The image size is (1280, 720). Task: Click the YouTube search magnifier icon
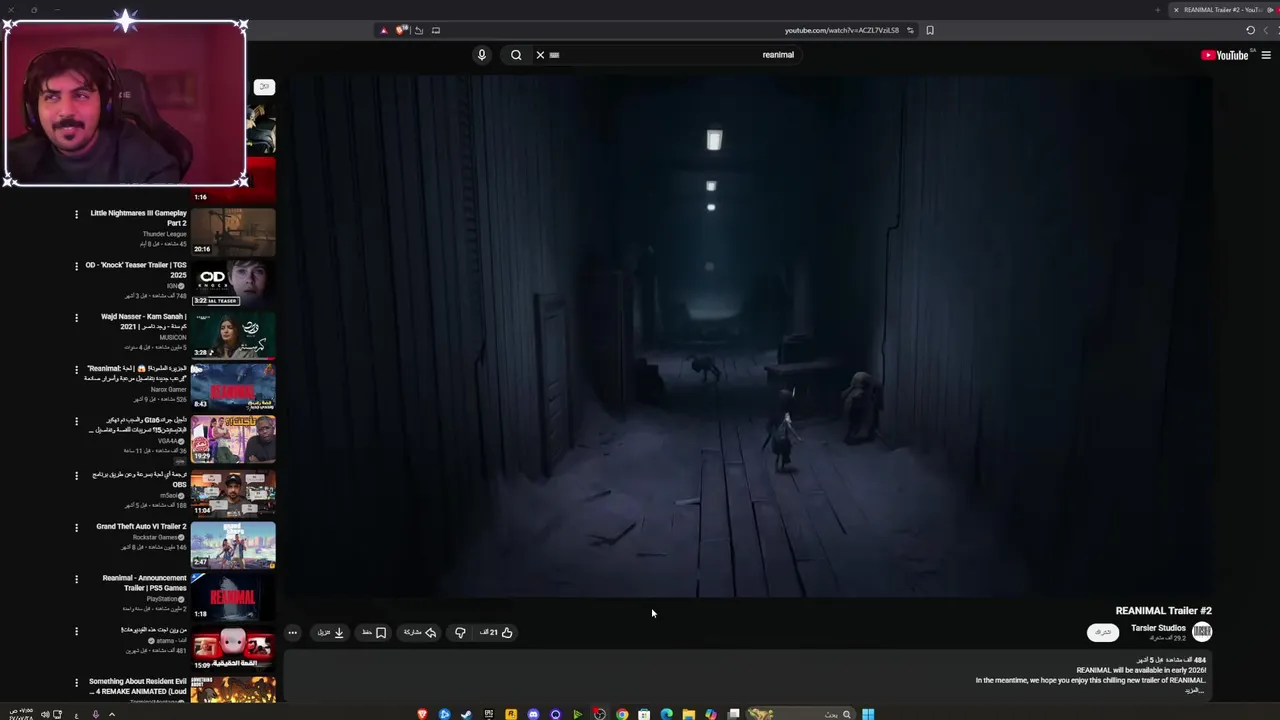(516, 55)
